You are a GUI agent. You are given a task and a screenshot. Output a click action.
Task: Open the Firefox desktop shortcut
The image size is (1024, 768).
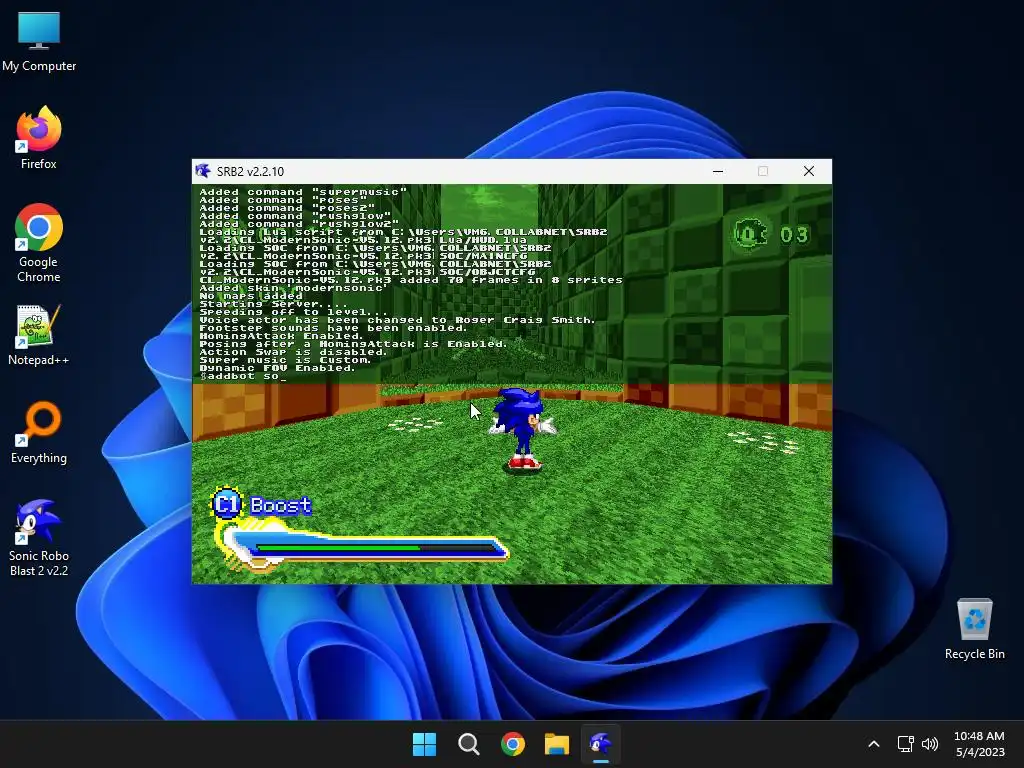coord(39,138)
